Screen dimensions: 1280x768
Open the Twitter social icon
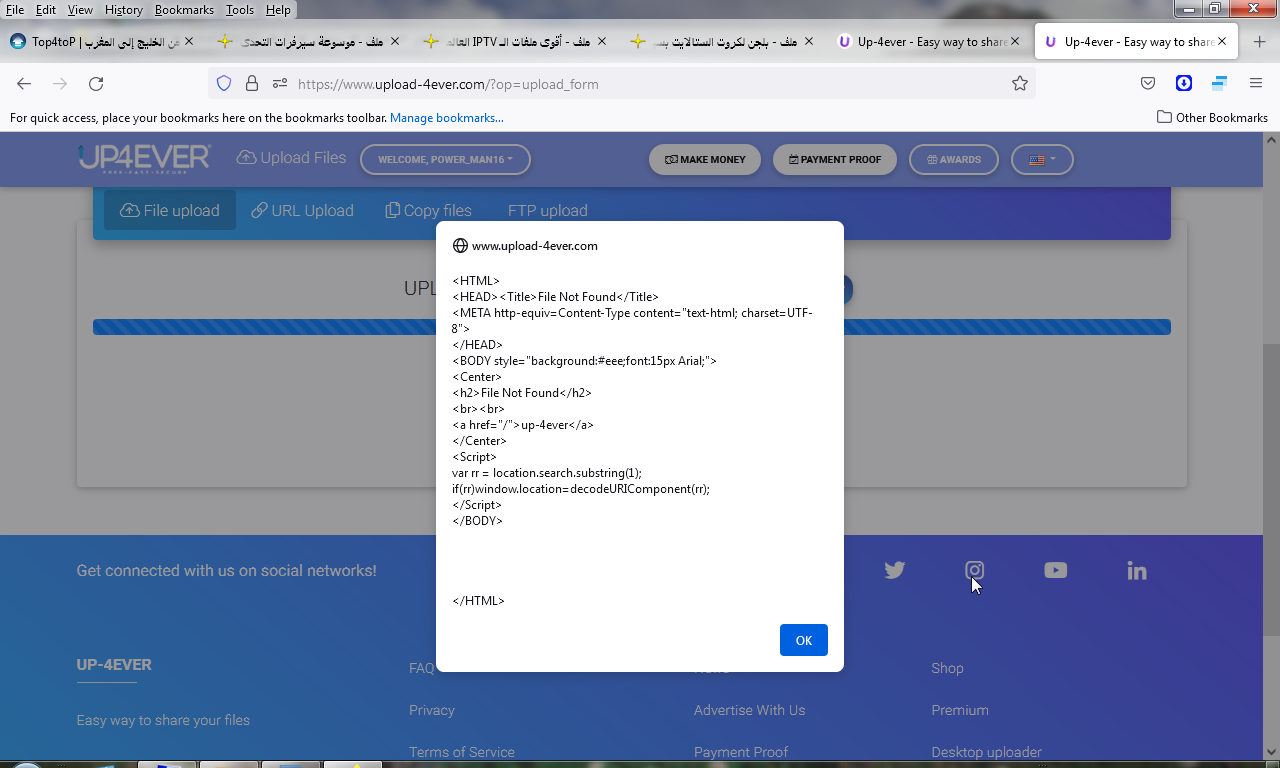[x=894, y=570]
